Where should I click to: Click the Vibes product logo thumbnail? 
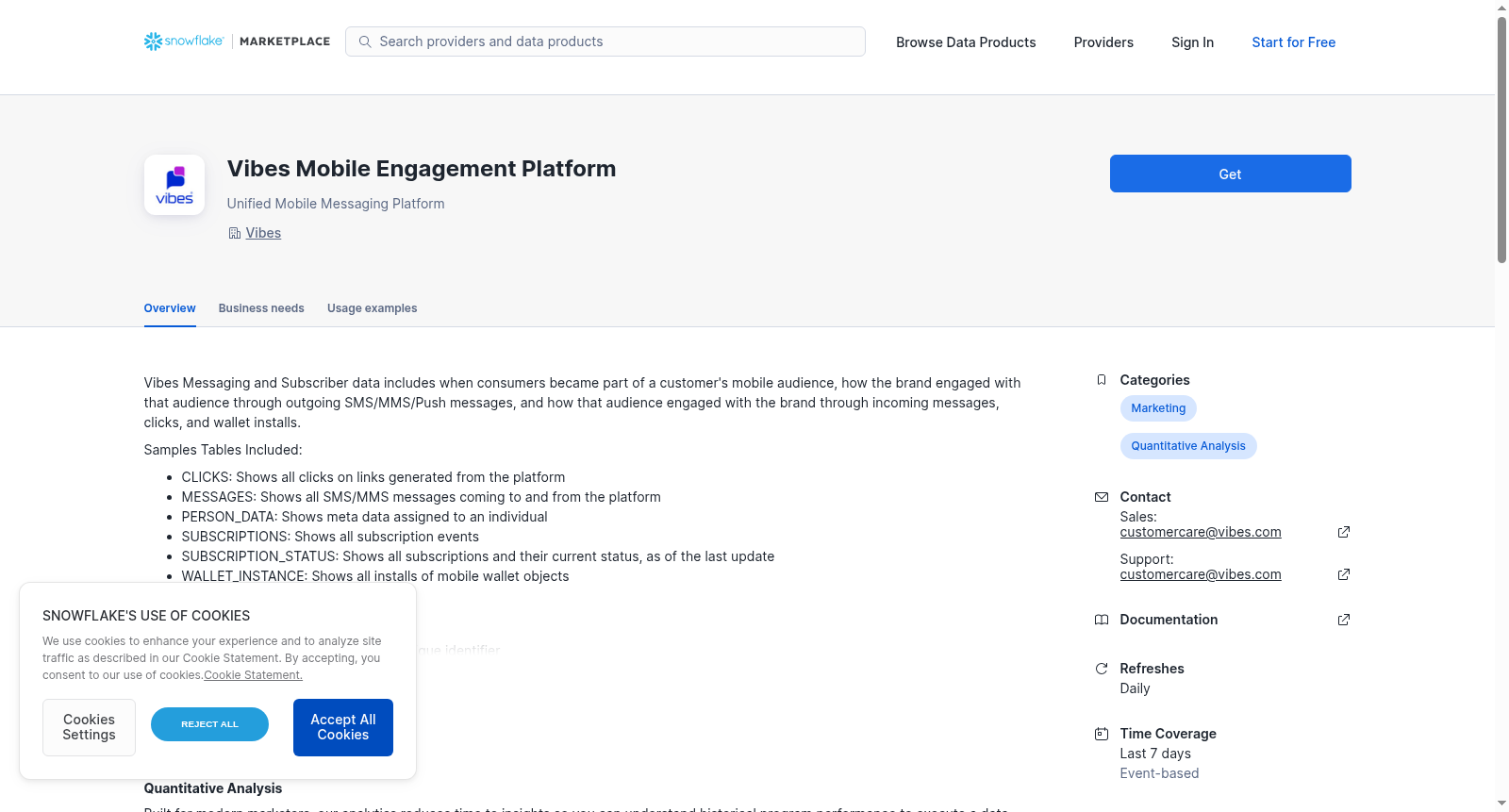(x=174, y=185)
